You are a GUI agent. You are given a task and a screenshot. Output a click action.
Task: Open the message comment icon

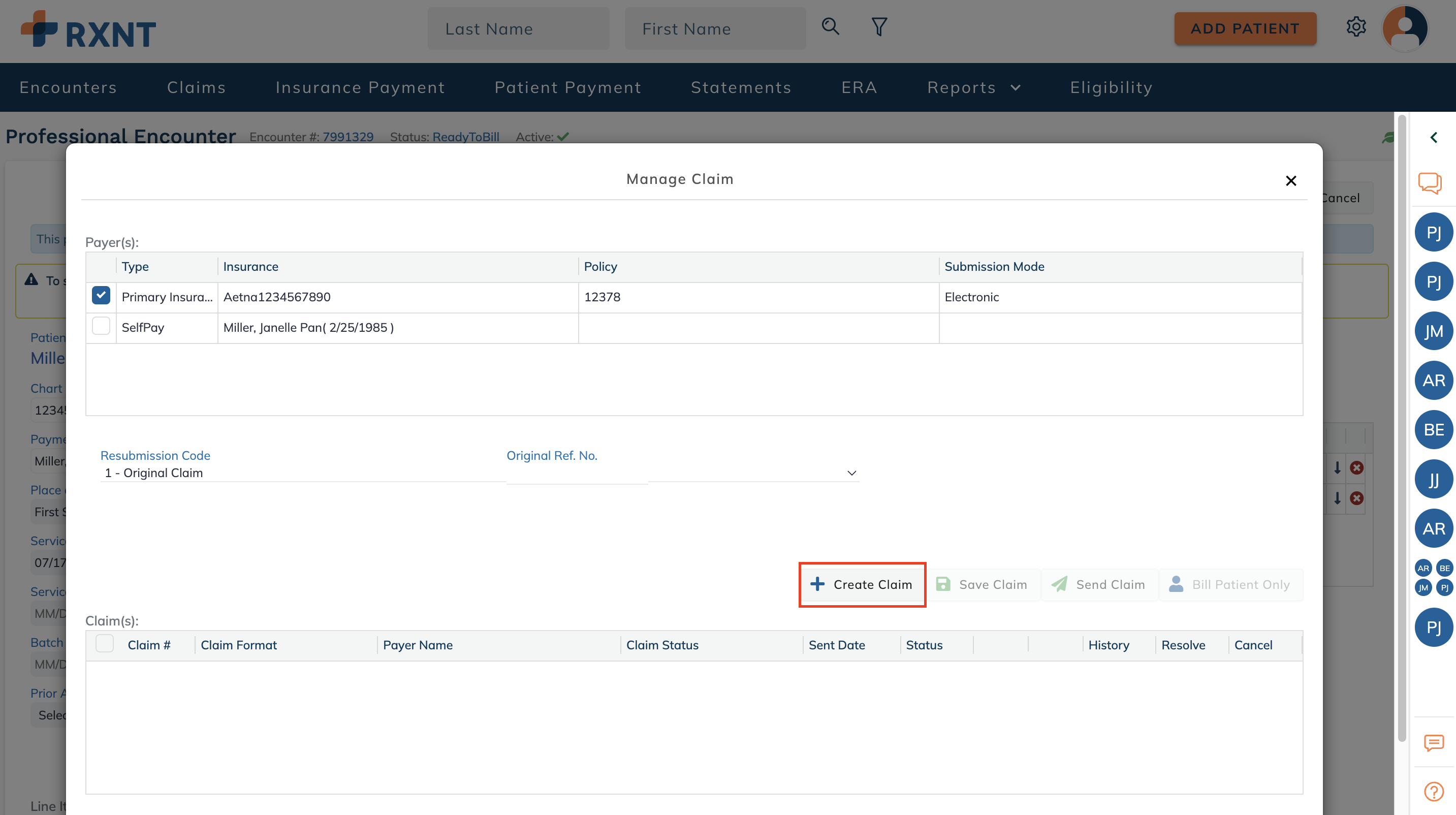[1433, 743]
